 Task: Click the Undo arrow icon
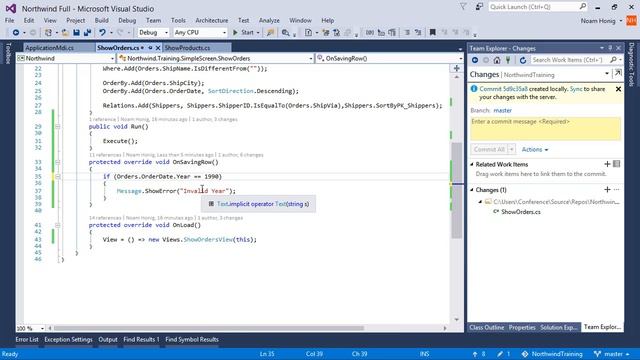pos(102,33)
